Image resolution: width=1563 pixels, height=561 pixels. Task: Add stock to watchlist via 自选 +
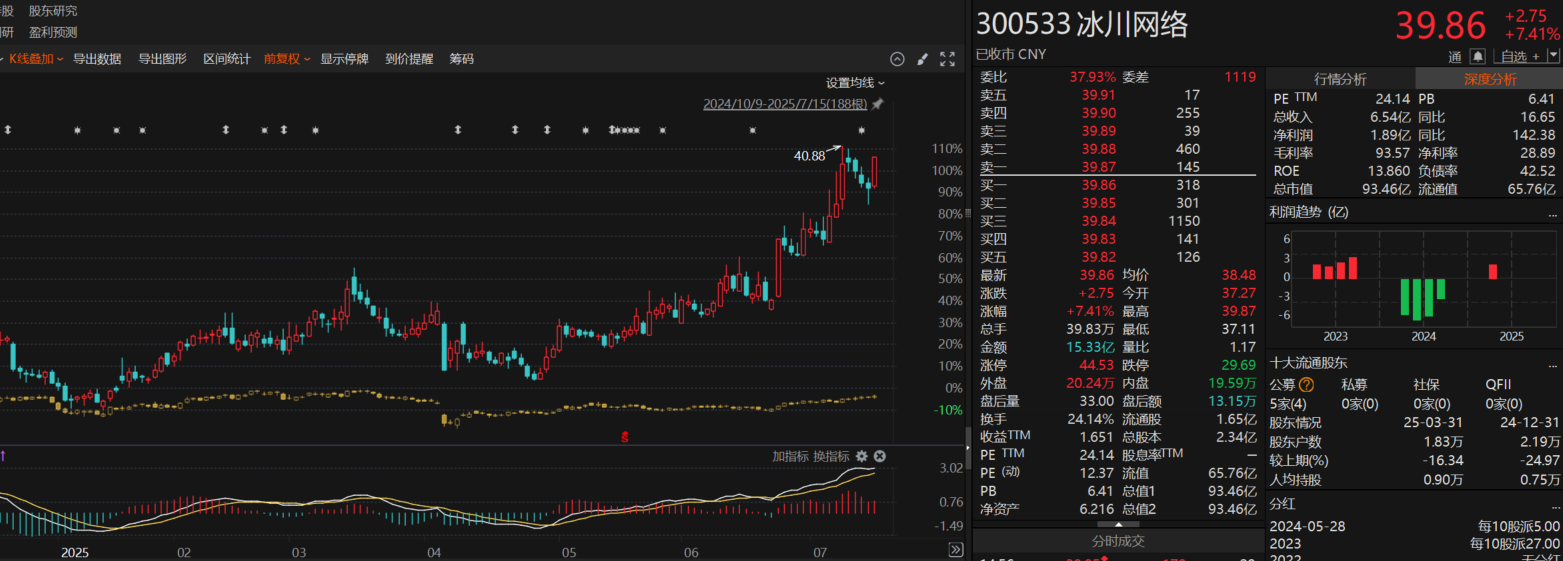(x=1520, y=56)
